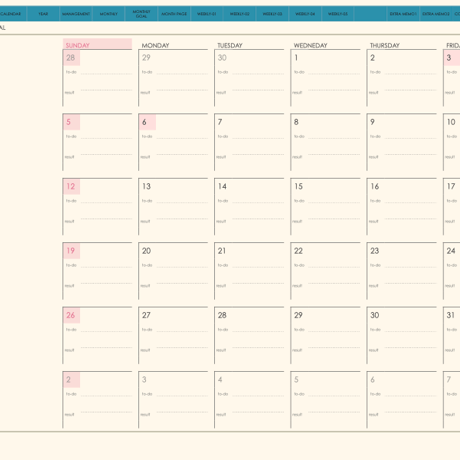Open the WEEKLY-05 tab
The height and width of the screenshot is (460, 460).
click(338, 14)
